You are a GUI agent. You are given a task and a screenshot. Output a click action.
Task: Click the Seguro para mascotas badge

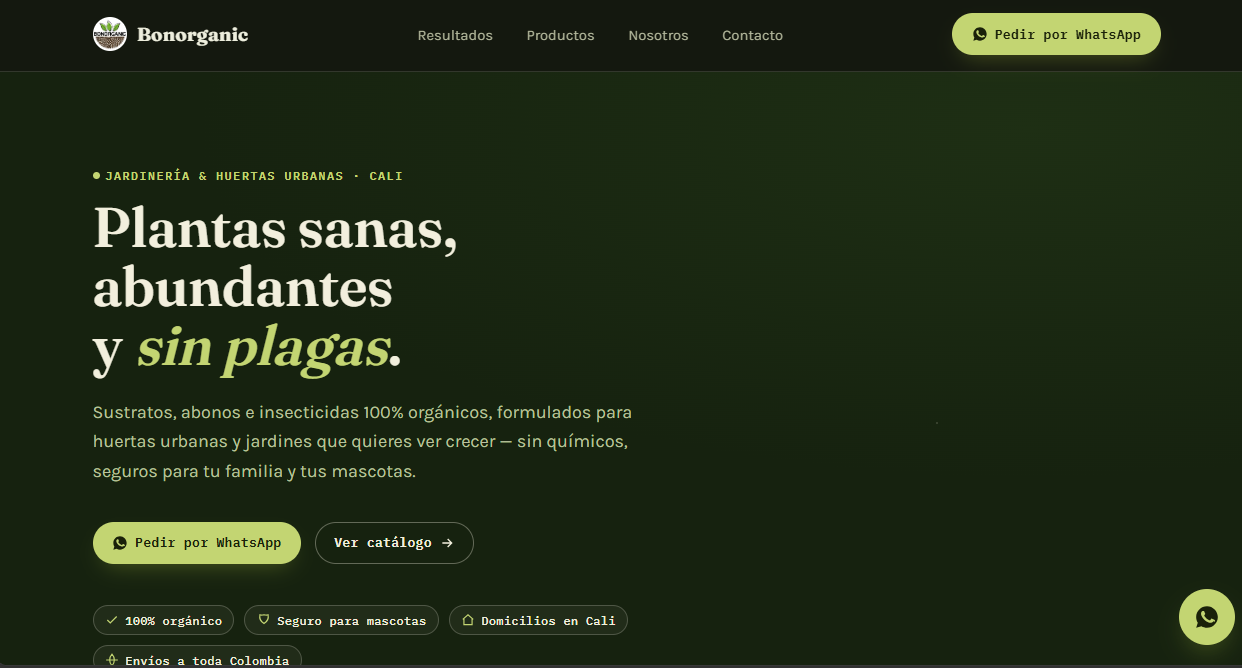click(342, 620)
